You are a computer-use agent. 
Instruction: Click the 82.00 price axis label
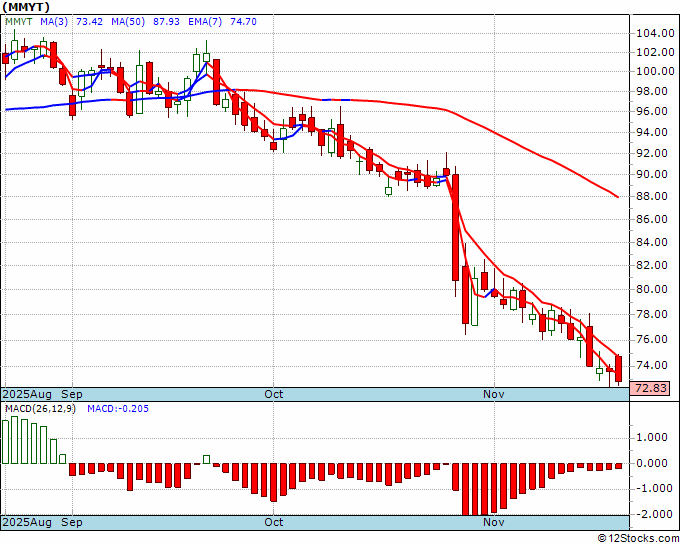652,265
